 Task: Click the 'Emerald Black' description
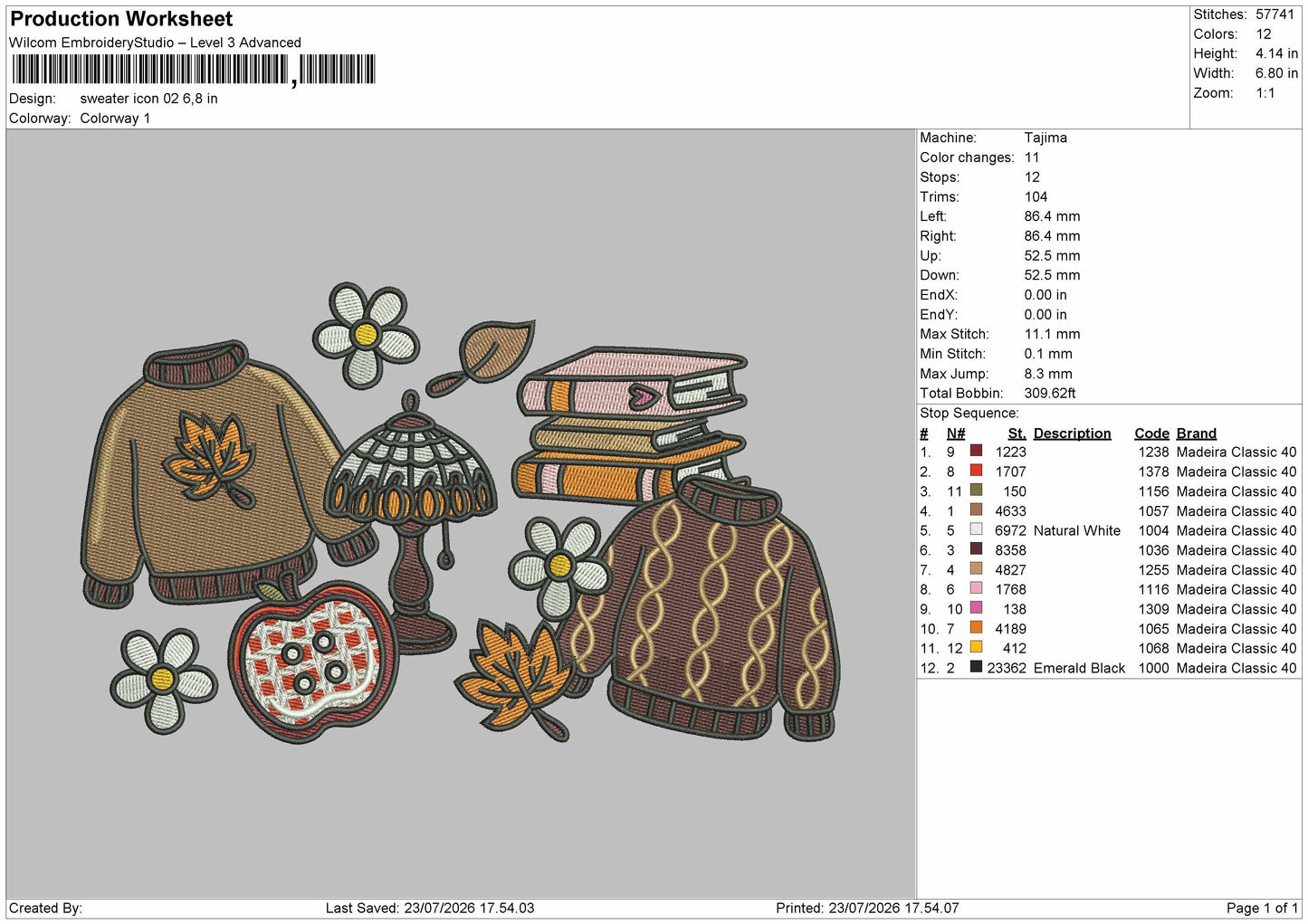coord(1079,668)
